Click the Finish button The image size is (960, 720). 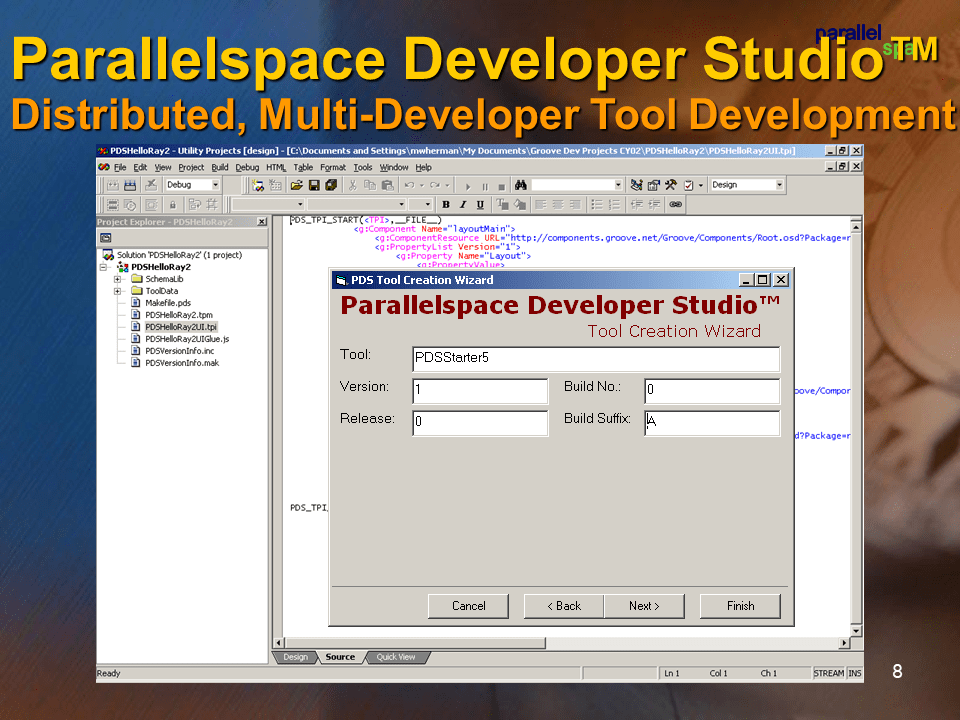click(740, 606)
